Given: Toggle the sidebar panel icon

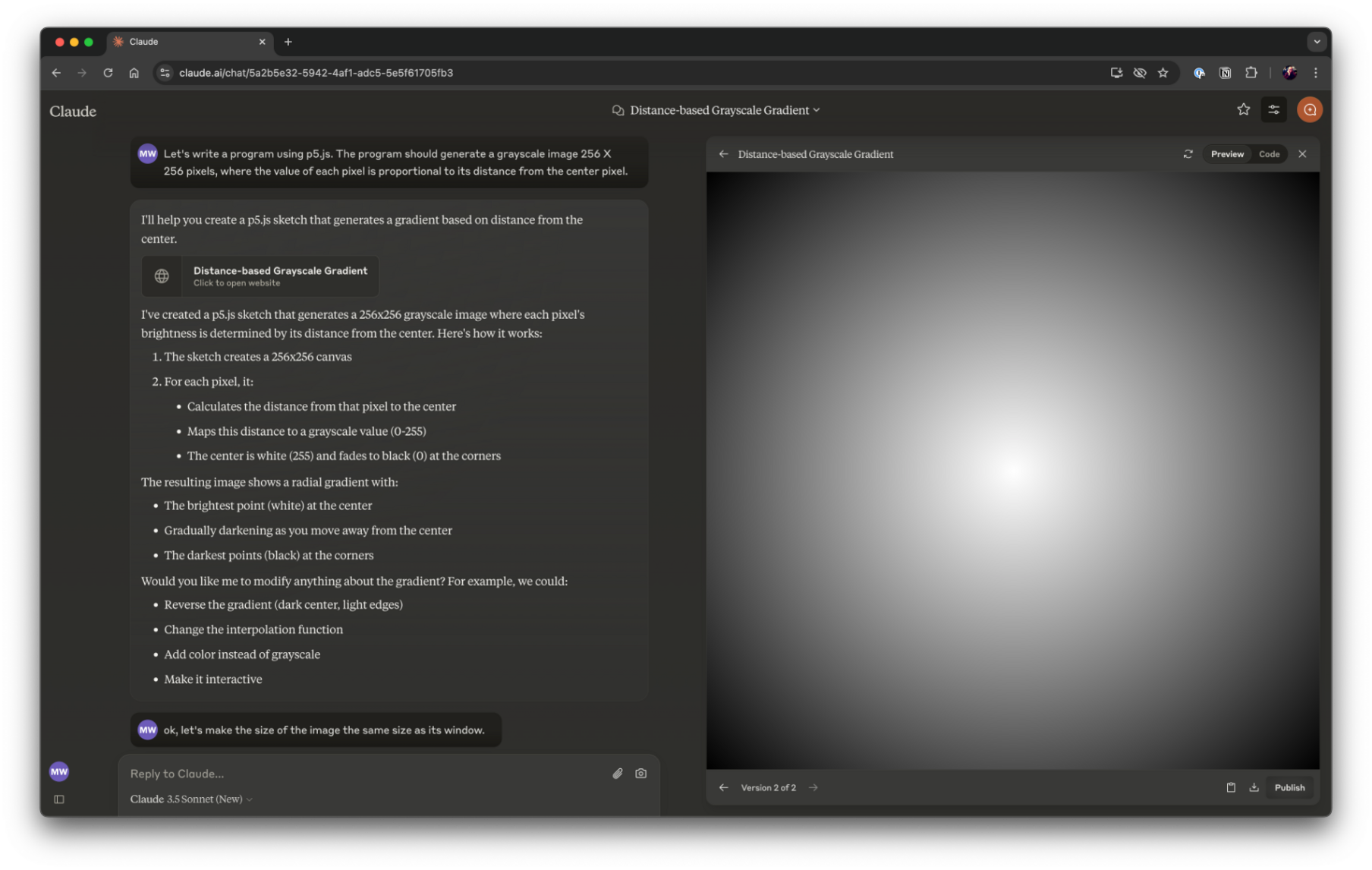Looking at the screenshot, I should coord(59,799).
